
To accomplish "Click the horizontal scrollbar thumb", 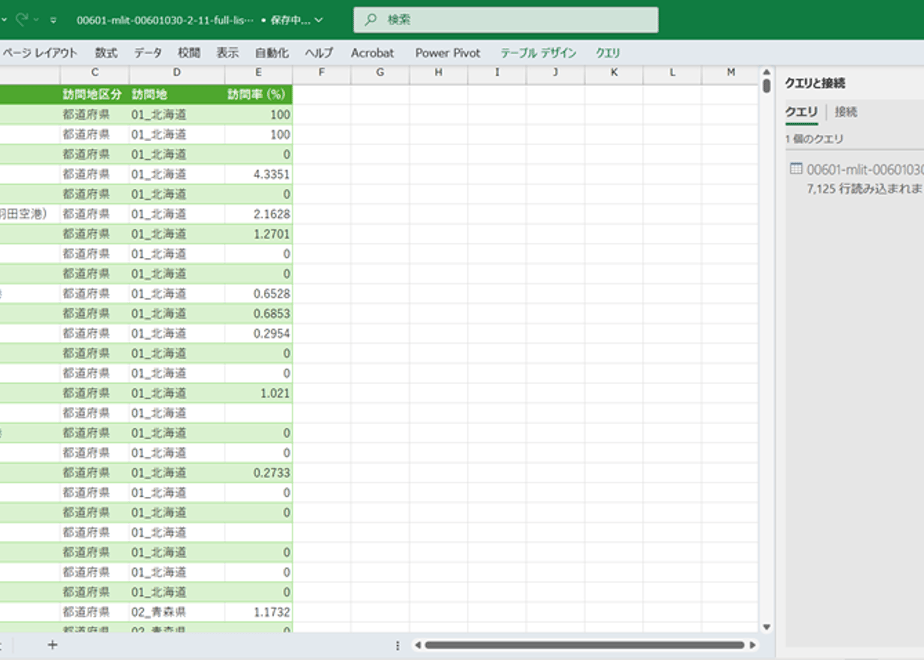I will (x=585, y=645).
